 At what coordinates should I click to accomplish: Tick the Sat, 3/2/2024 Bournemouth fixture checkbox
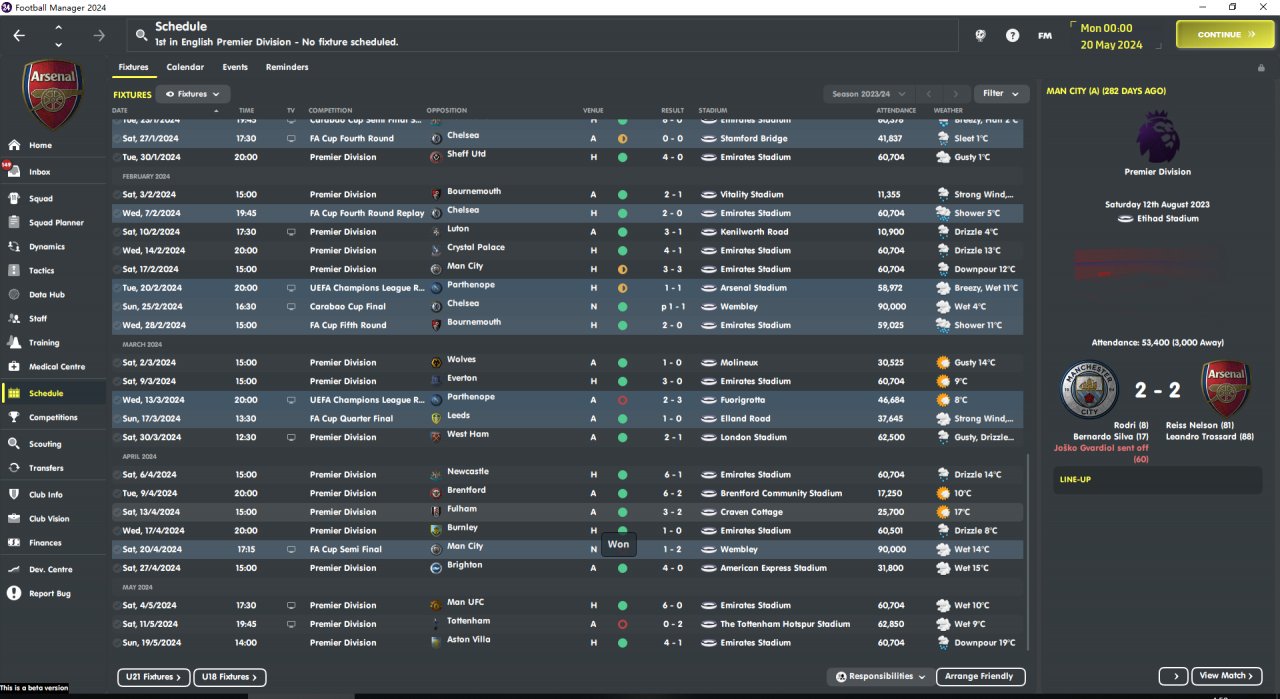tap(117, 195)
